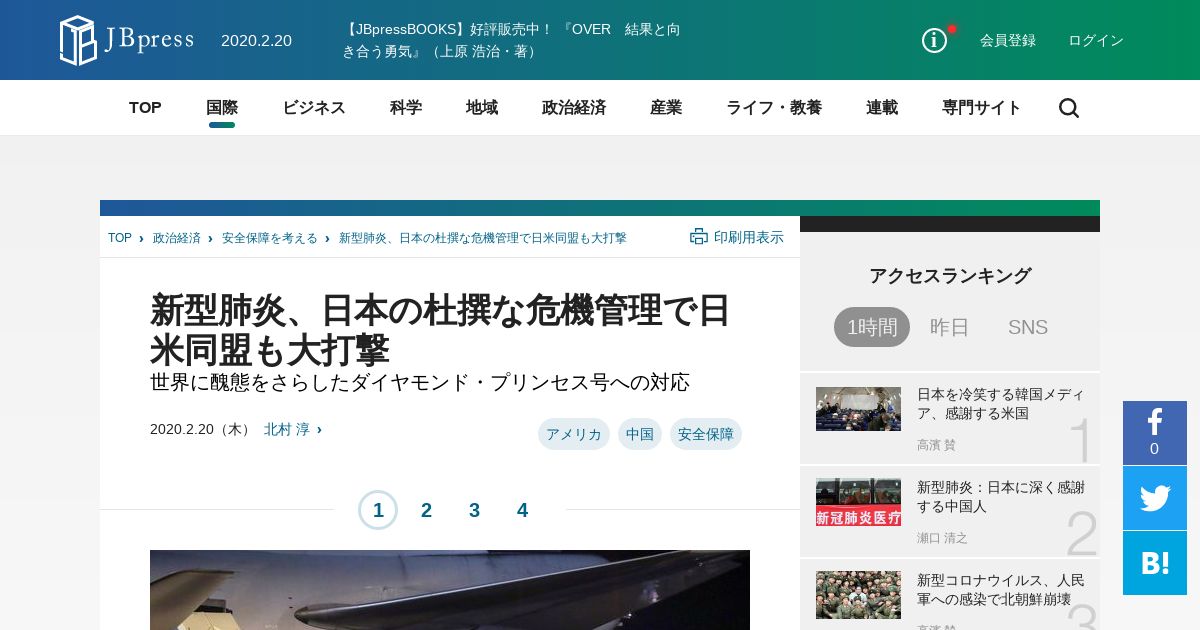This screenshot has height=630, width=1200.
Task: Switch the ranking to the 1時間 tab
Action: pos(872,327)
